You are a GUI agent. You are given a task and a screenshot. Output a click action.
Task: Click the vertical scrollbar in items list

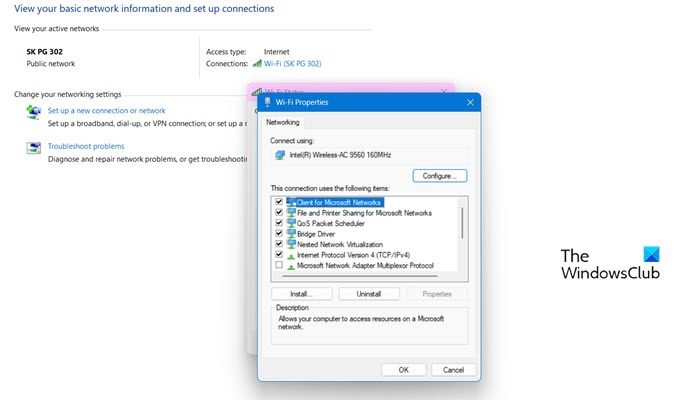click(462, 223)
